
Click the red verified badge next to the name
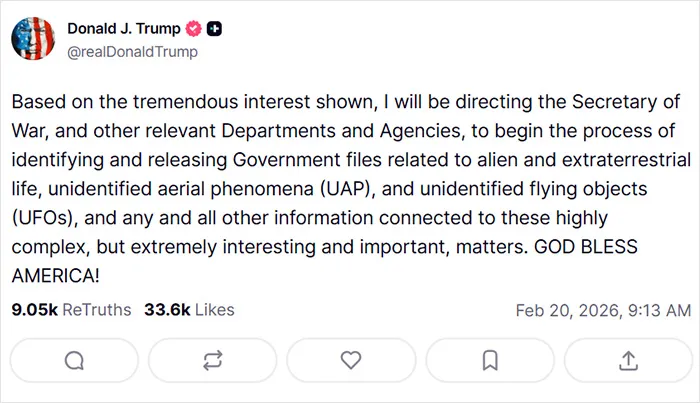coord(193,29)
